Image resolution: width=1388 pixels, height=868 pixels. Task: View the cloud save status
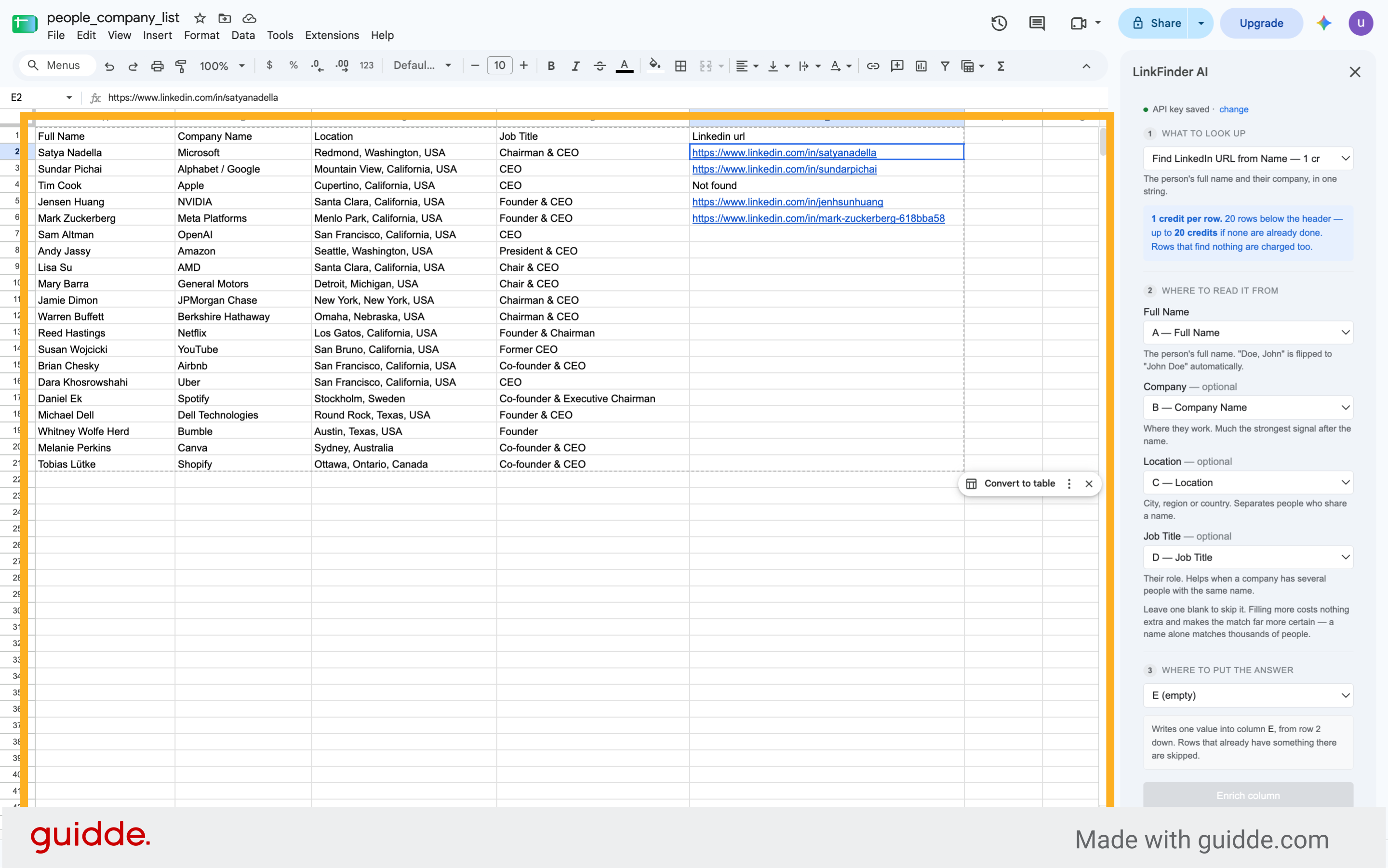coord(249,18)
